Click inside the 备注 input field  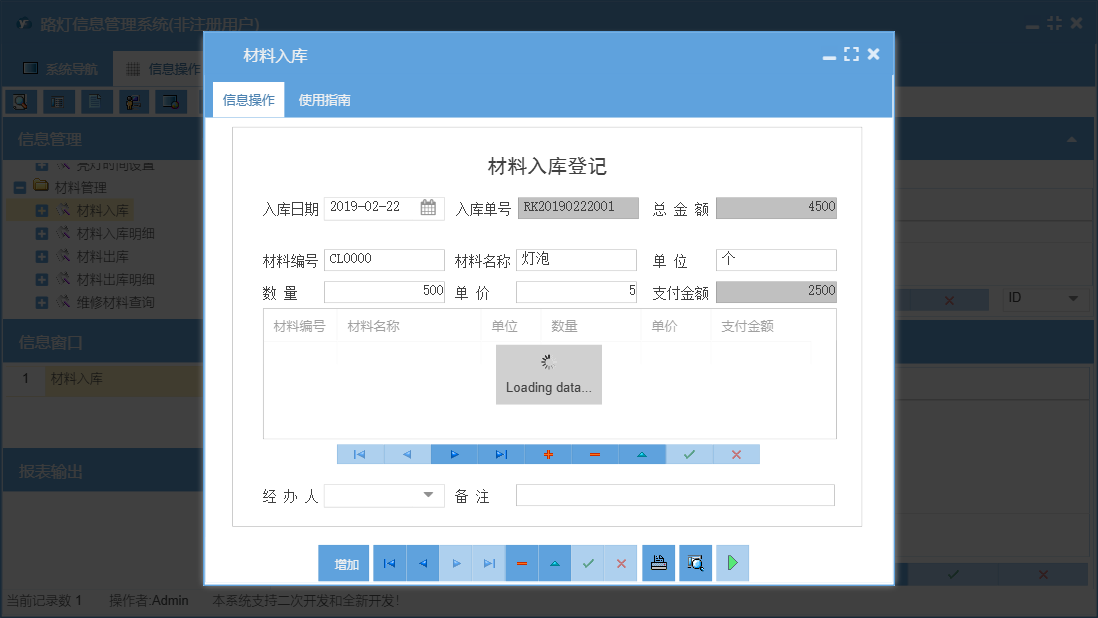pyautogui.click(x=675, y=494)
